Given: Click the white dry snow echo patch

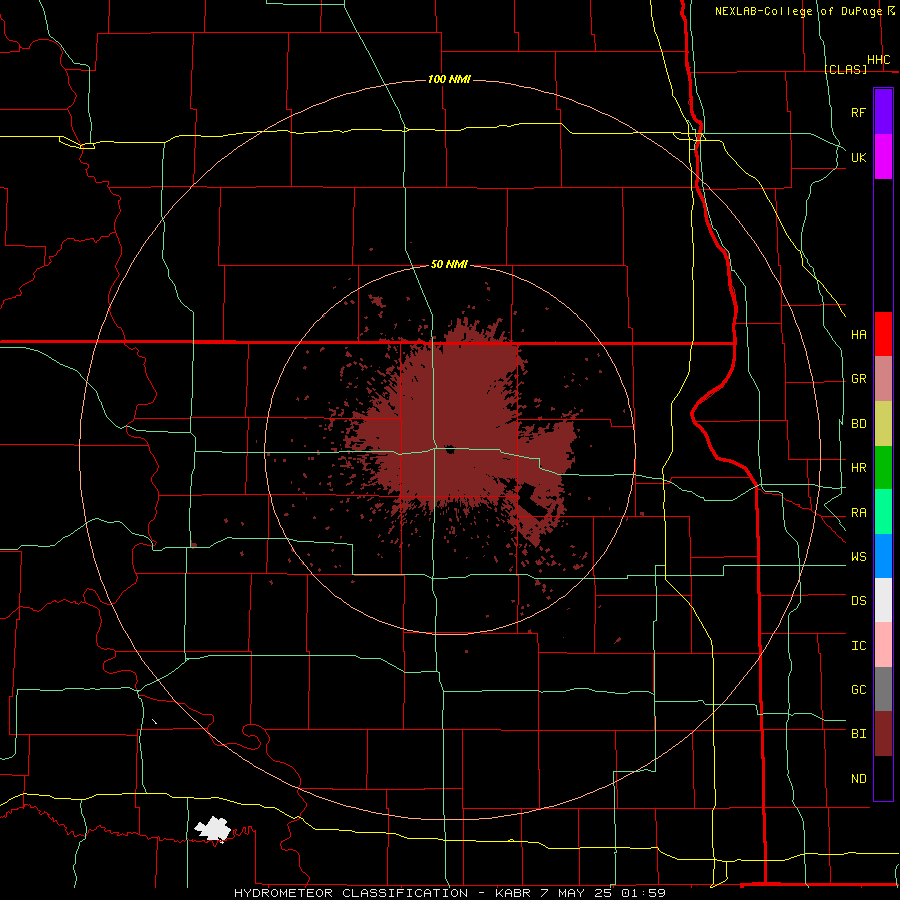Looking at the screenshot, I should click(212, 829).
